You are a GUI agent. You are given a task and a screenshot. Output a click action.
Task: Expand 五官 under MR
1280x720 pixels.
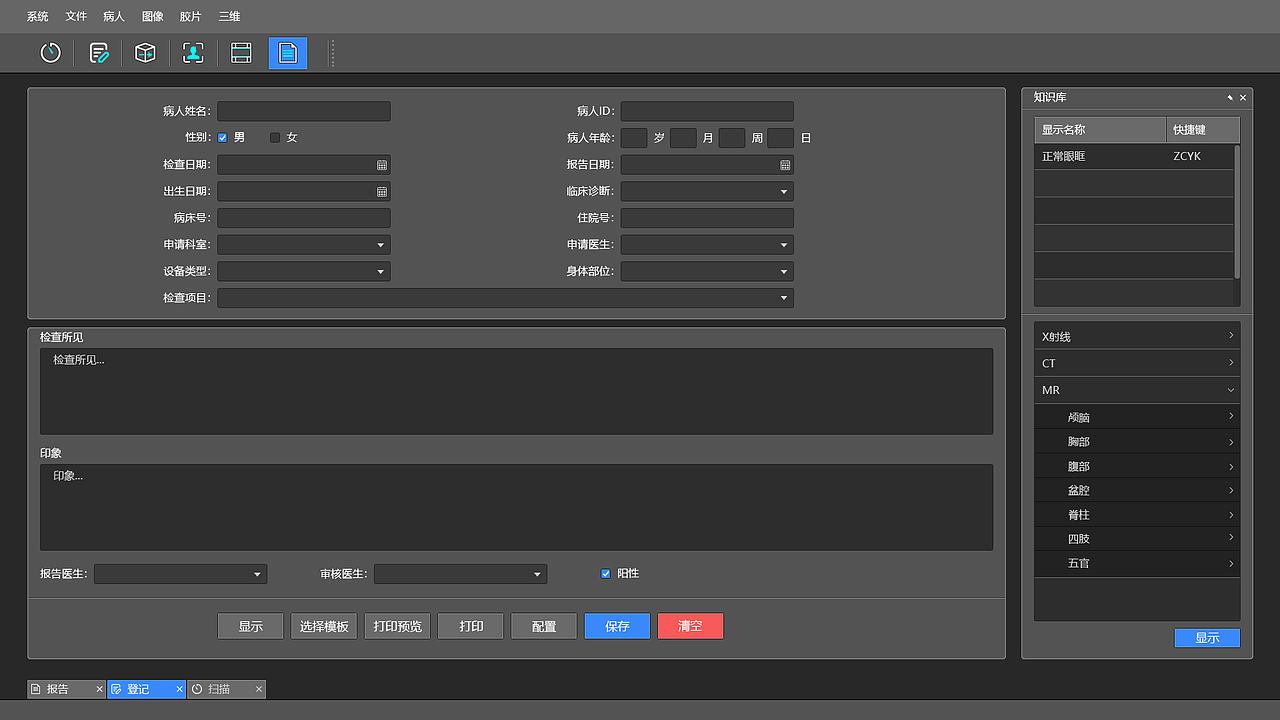click(x=1137, y=563)
